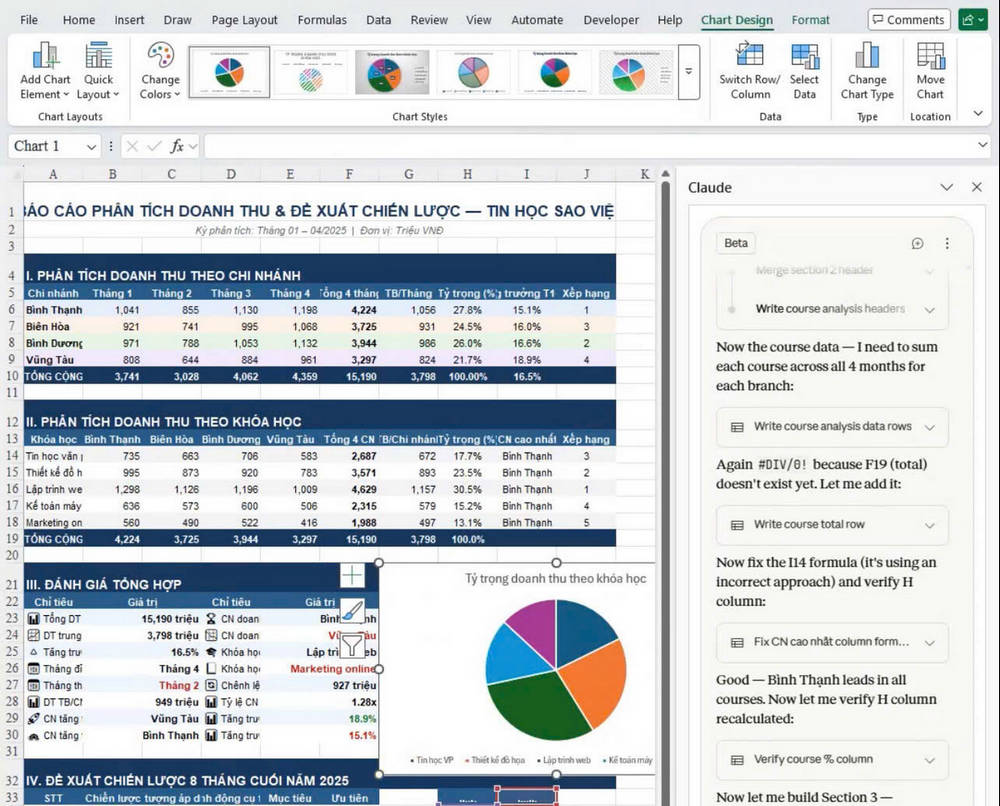Click the chart title Tỷ trọng doanh thu
Viewport: 1000px width, 806px height.
point(555,578)
